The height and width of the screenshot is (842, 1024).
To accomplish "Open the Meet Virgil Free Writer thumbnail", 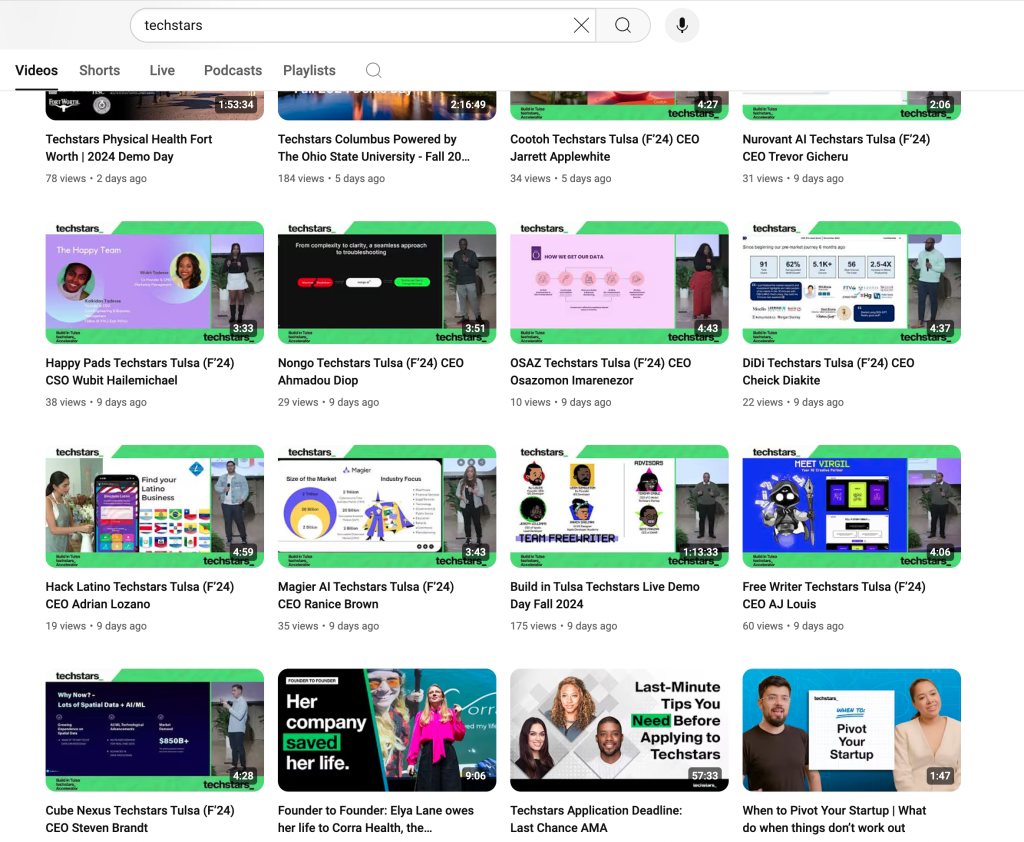I will click(851, 506).
